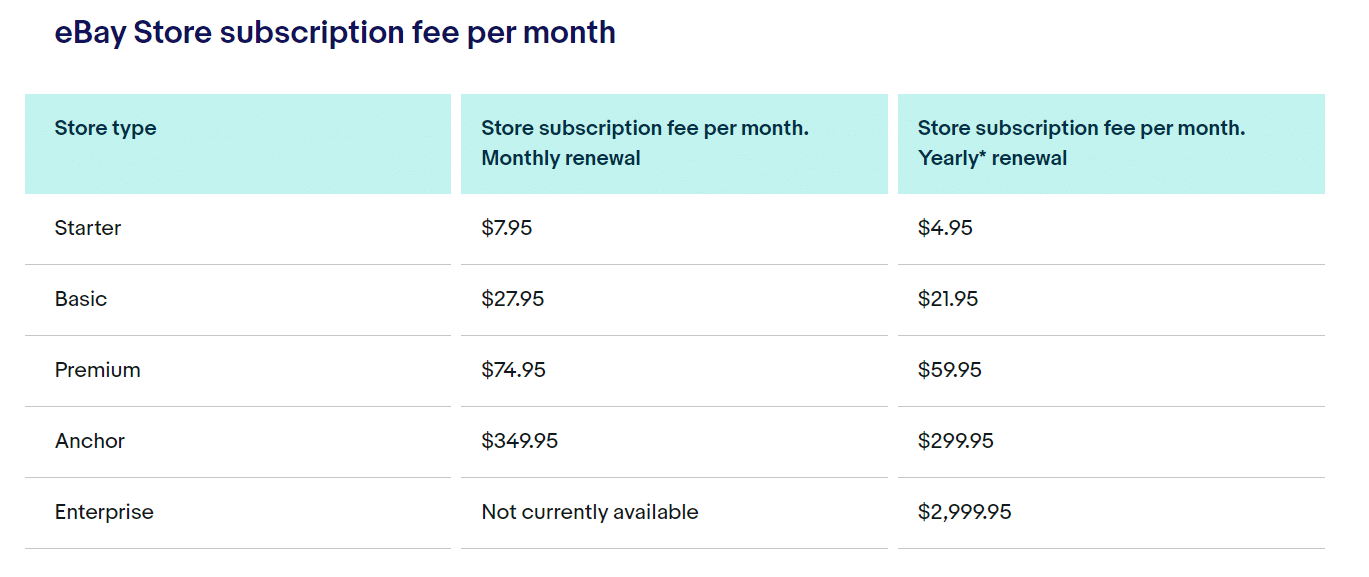1369x577 pixels.
Task: Click the $27.95 Basic monthly fee
Action: (x=513, y=299)
